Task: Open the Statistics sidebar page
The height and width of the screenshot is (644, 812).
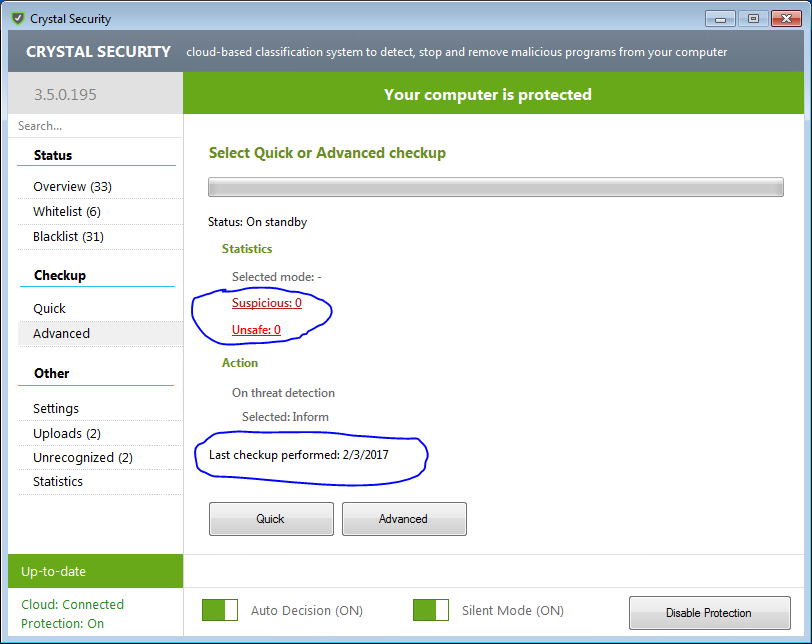Action: click(x=58, y=482)
